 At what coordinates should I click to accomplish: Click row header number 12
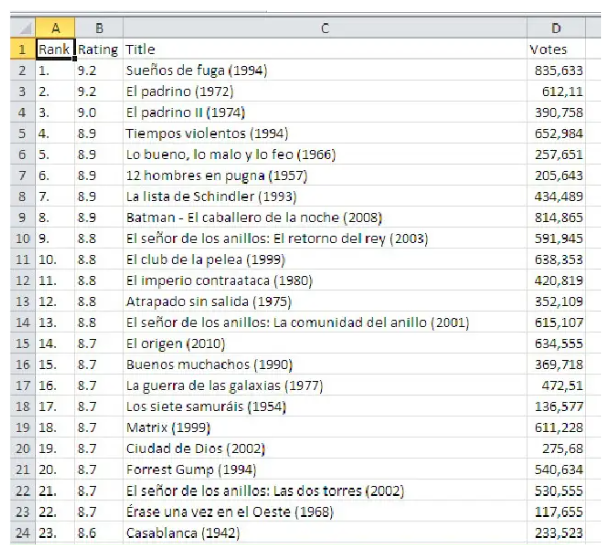click(21, 301)
